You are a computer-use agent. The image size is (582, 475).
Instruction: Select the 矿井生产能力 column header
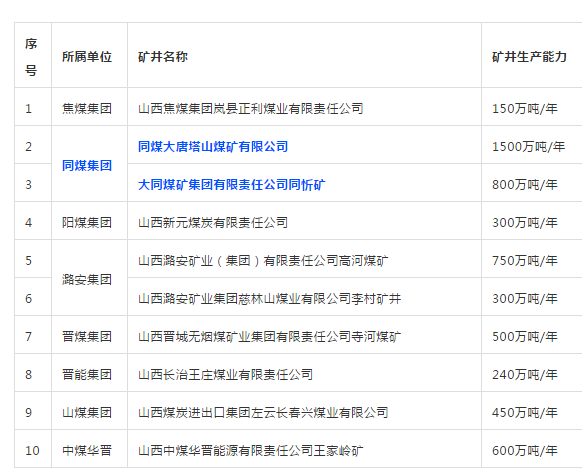coord(532,55)
